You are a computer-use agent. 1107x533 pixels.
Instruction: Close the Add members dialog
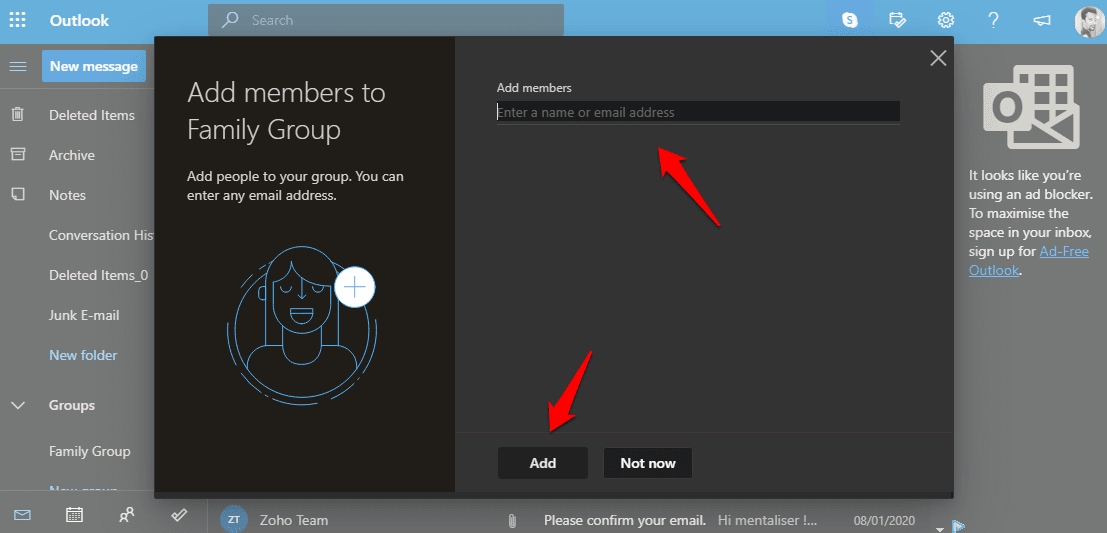938,58
